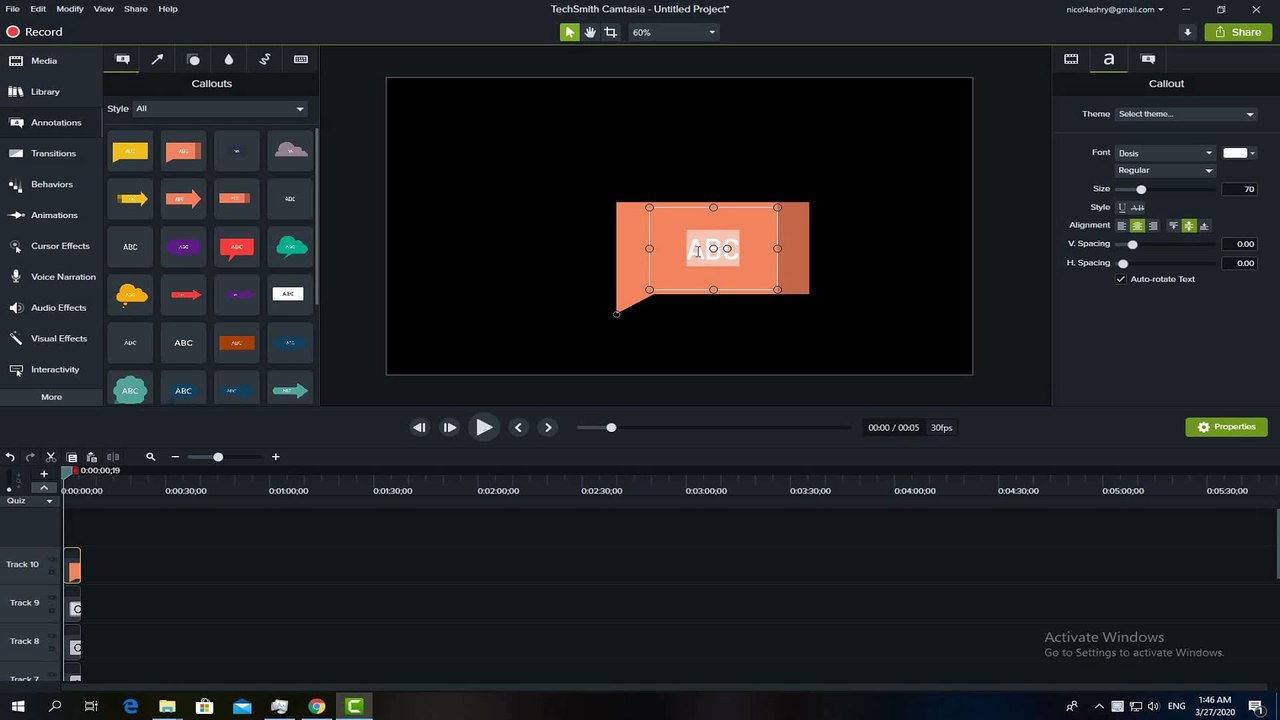Align text left horizontally
Image resolution: width=1280 pixels, height=720 pixels.
(1122, 226)
